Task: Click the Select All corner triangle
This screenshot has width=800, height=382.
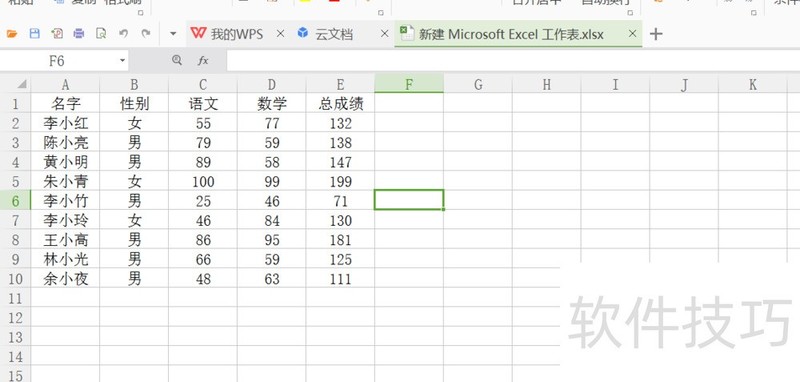Action: [22, 85]
